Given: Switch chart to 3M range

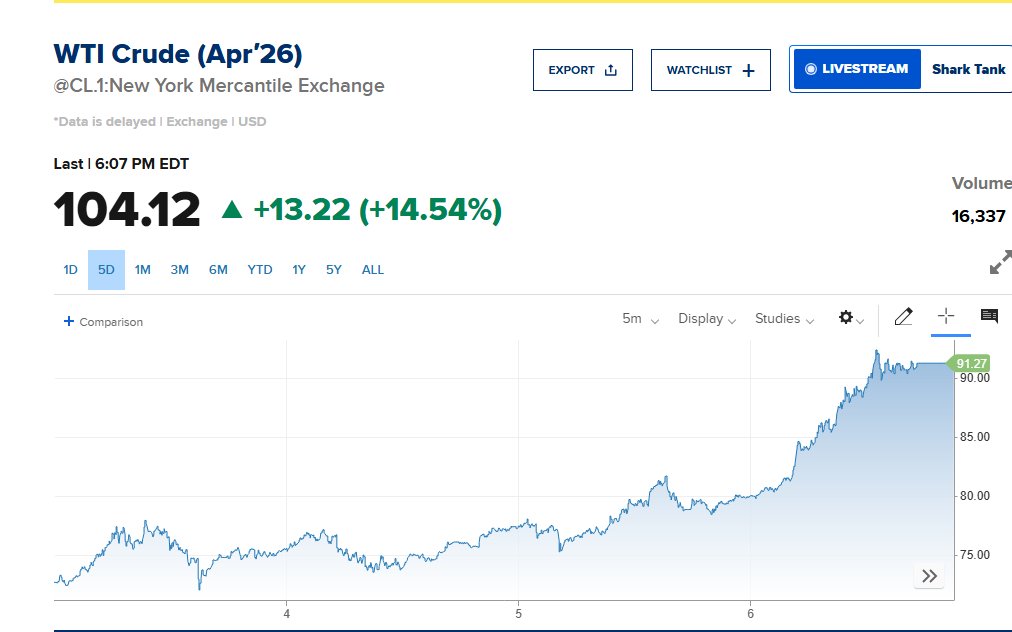Looking at the screenshot, I should pos(179,270).
